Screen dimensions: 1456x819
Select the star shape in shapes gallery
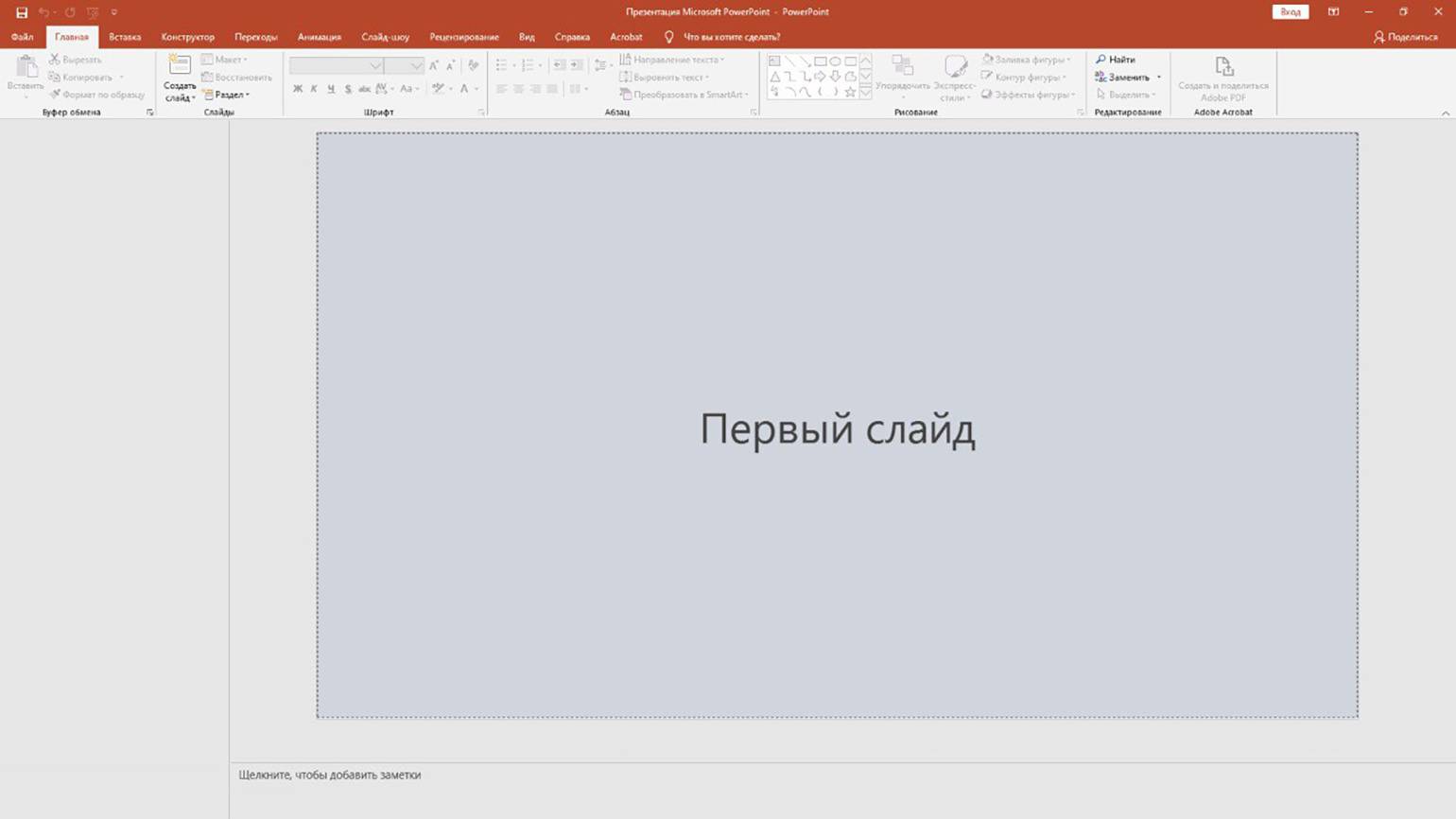850,92
